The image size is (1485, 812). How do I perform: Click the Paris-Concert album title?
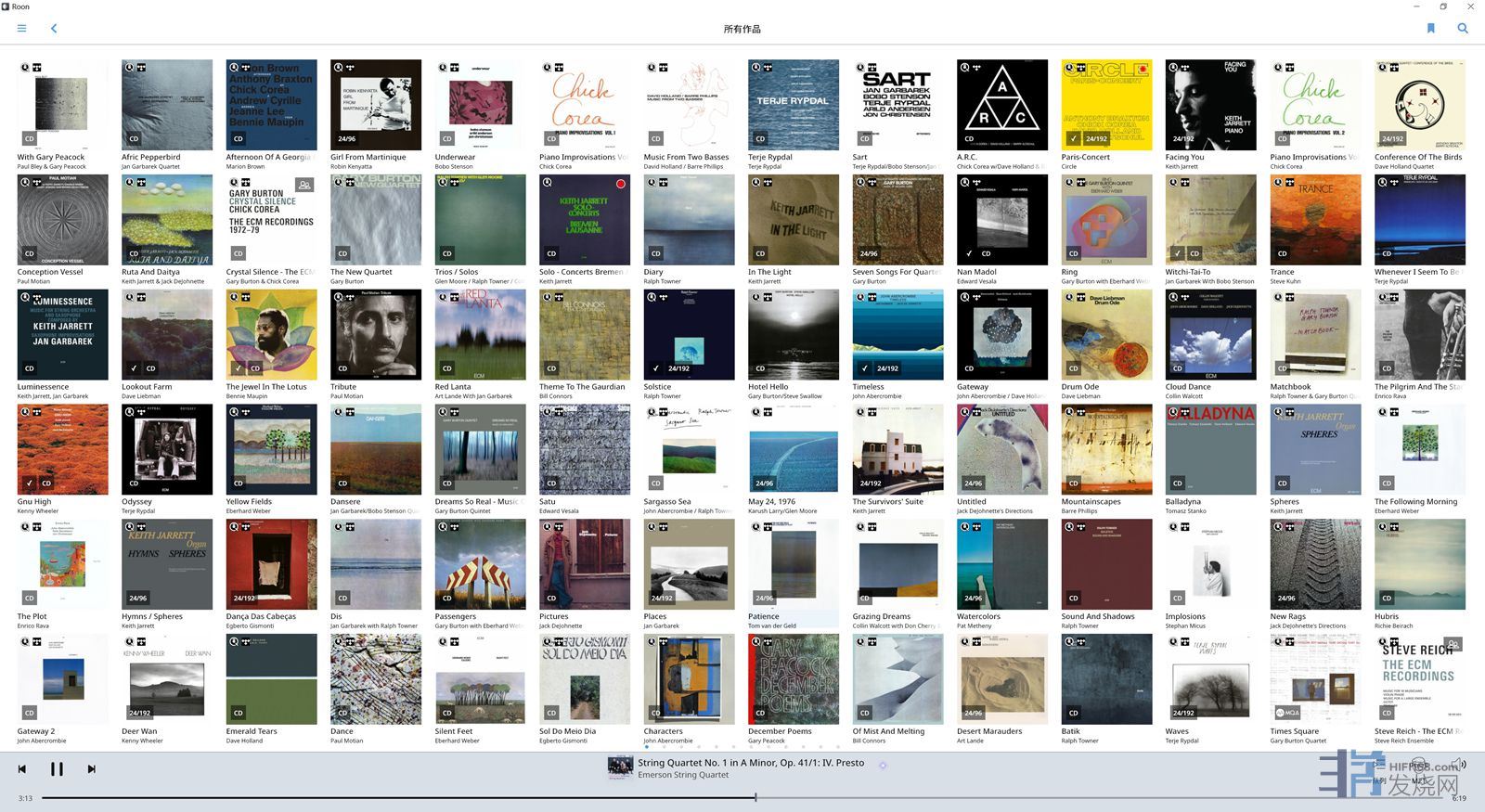[1085, 157]
